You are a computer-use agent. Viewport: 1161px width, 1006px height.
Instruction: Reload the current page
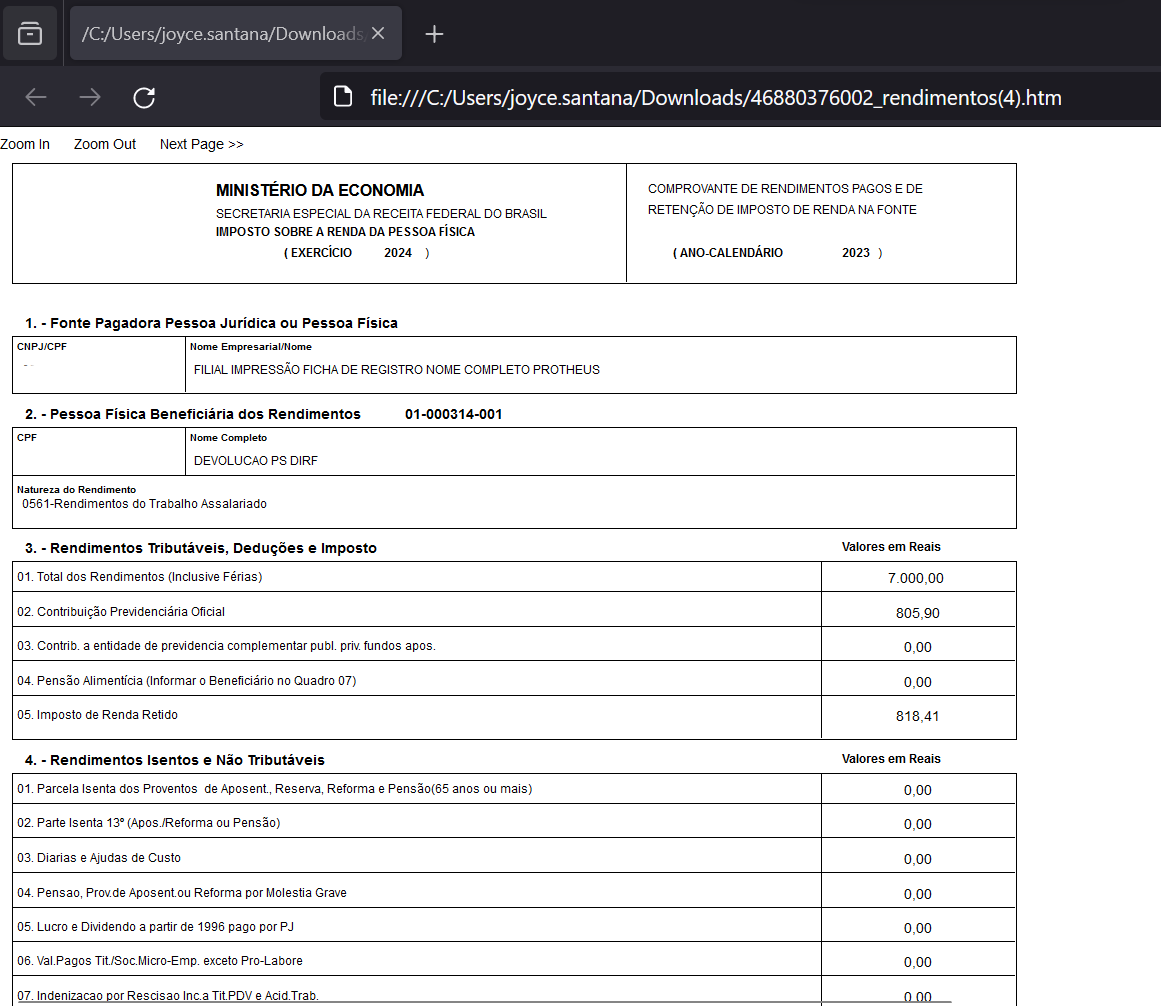click(143, 97)
